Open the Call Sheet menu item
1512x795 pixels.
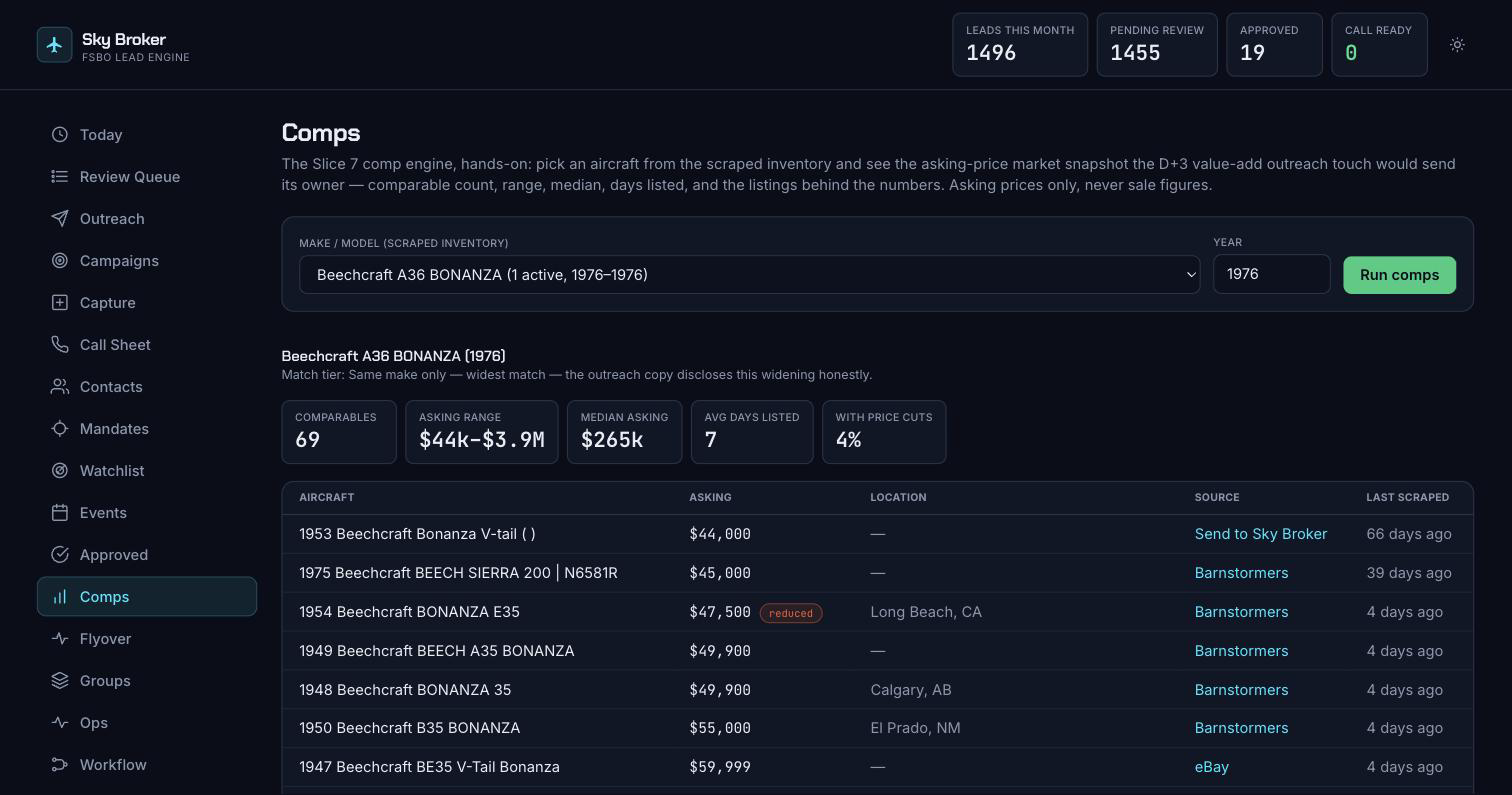(147, 345)
